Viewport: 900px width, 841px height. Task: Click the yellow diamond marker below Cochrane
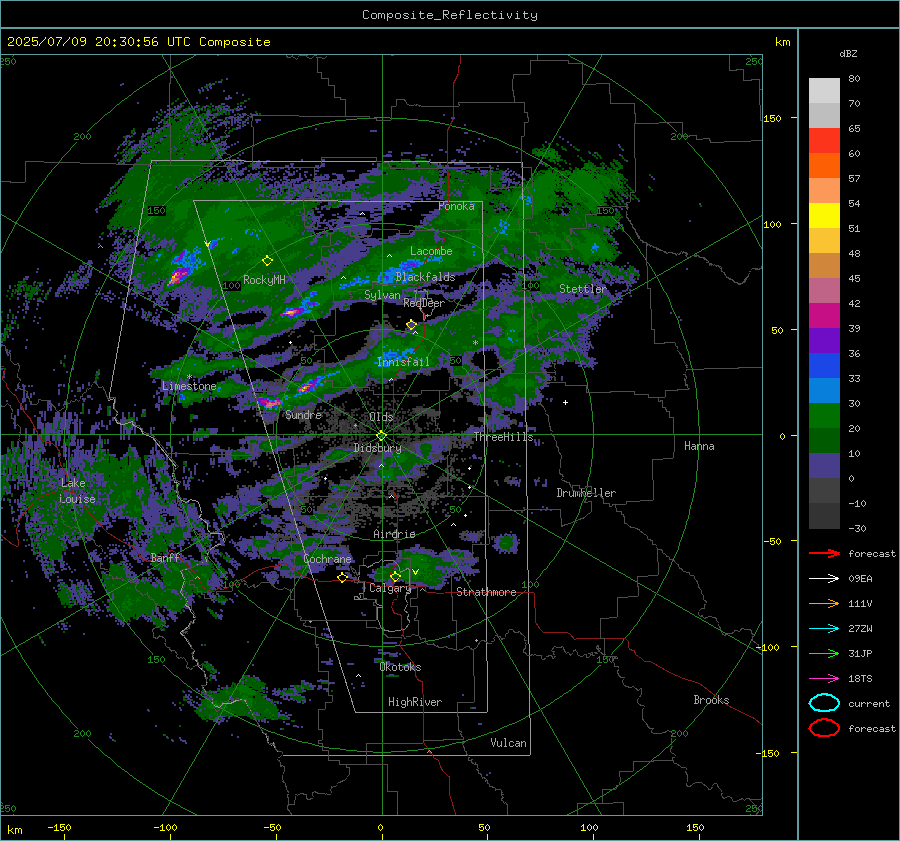(343, 578)
